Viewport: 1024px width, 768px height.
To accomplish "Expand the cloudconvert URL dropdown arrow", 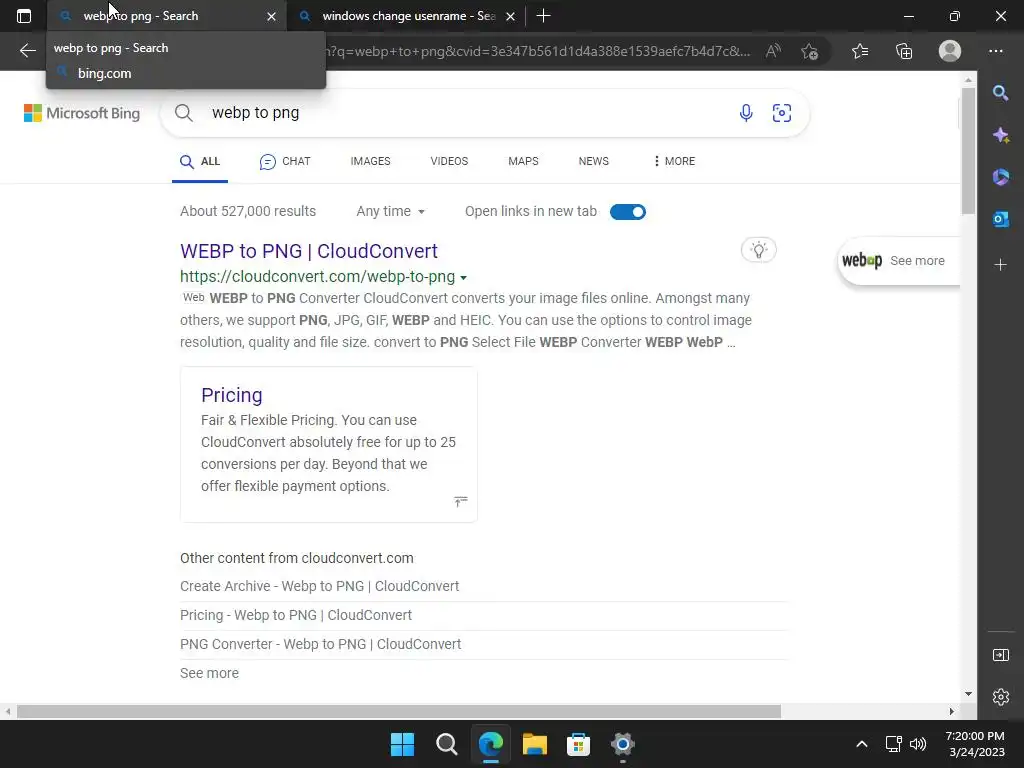I will [464, 278].
